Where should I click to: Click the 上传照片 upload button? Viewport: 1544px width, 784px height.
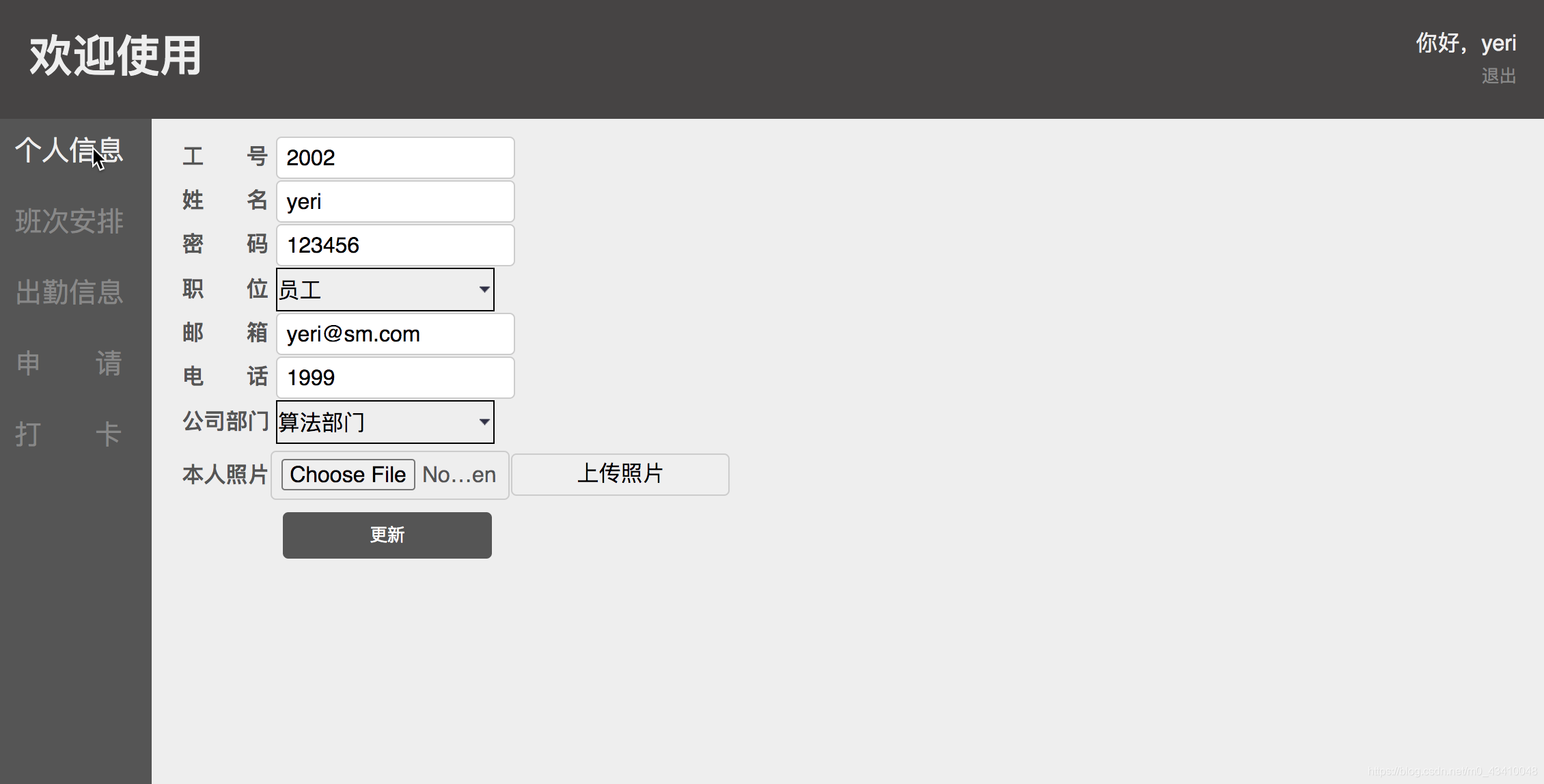pos(620,474)
